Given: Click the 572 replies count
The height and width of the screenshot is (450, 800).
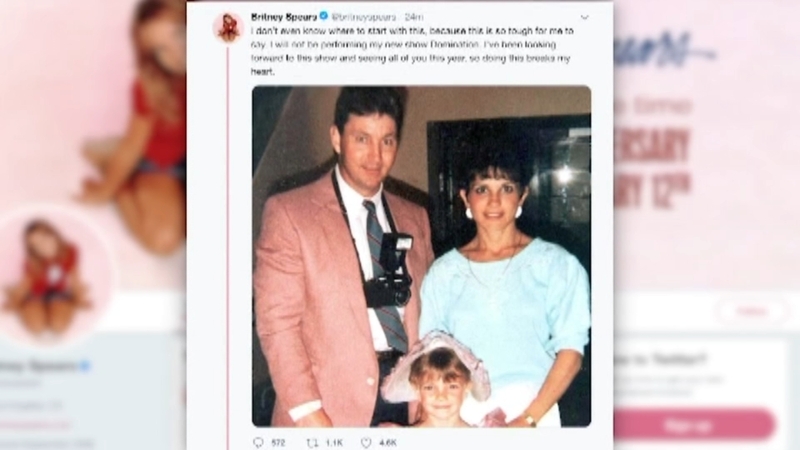Looking at the screenshot, I should [278, 443].
